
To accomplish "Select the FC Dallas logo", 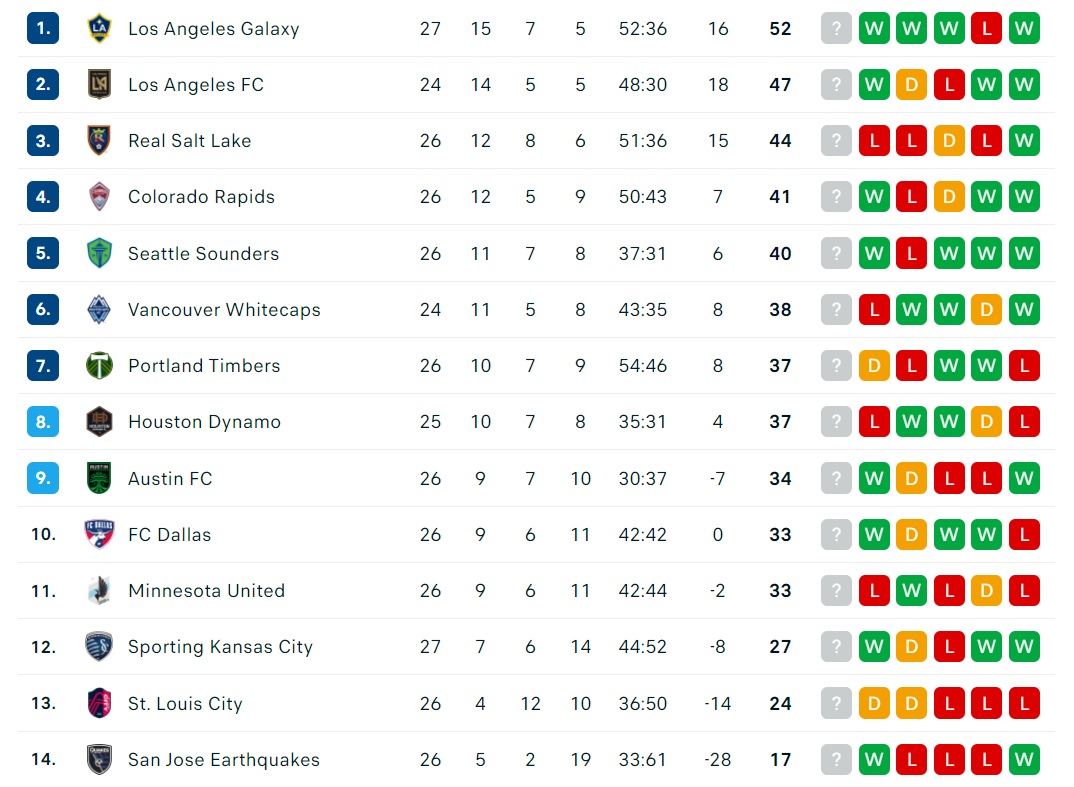I will (x=99, y=534).
